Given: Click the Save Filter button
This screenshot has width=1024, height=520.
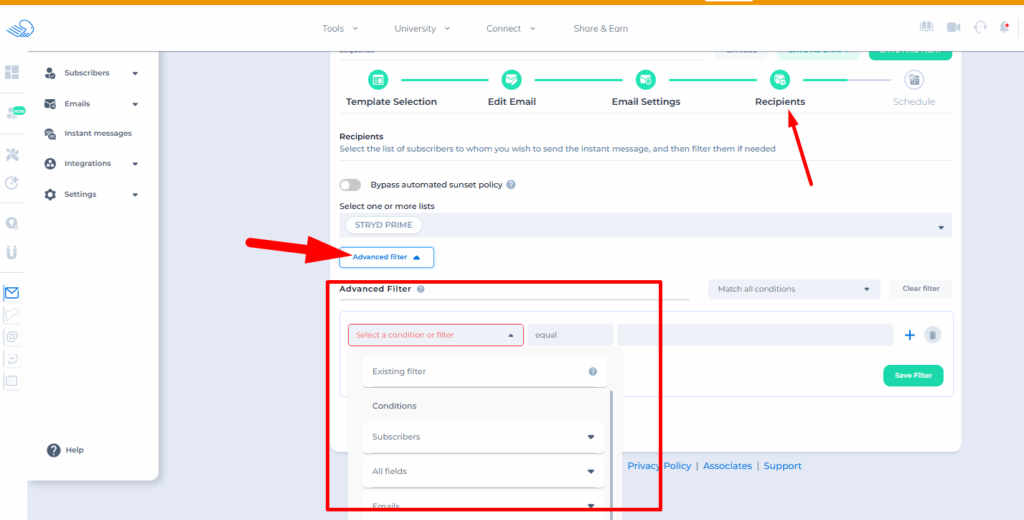Looking at the screenshot, I should tap(912, 375).
